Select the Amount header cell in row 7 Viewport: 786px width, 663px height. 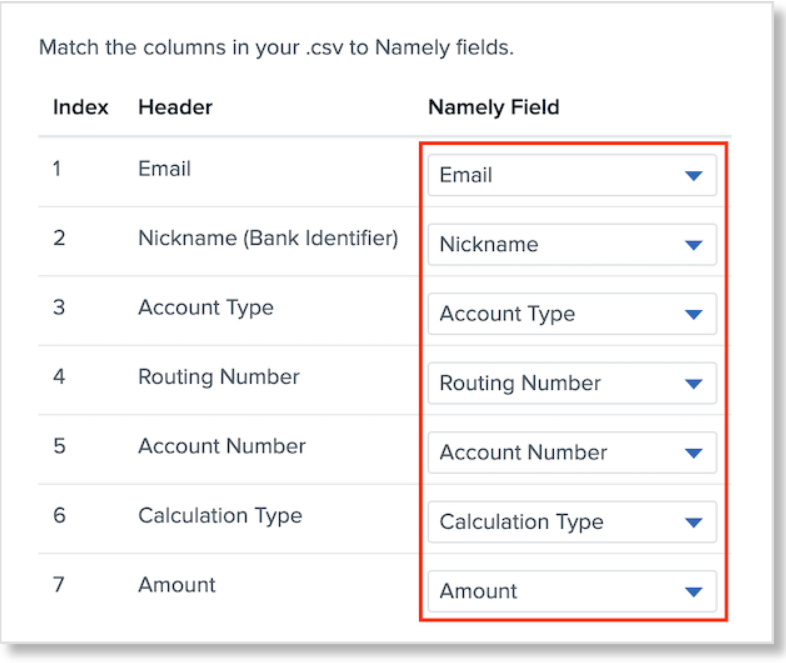176,584
